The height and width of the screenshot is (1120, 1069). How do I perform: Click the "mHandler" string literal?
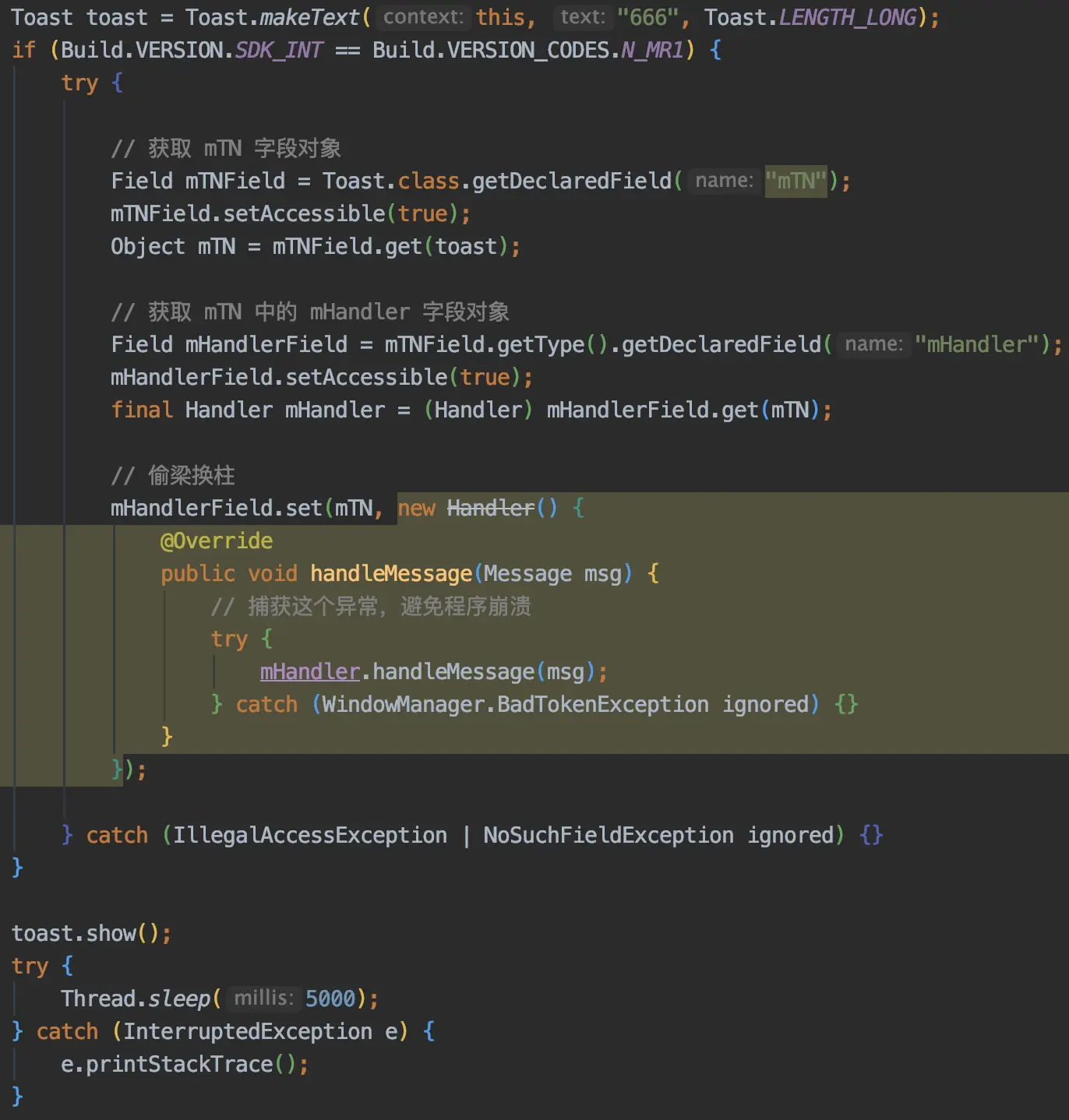pyautogui.click(x=977, y=344)
